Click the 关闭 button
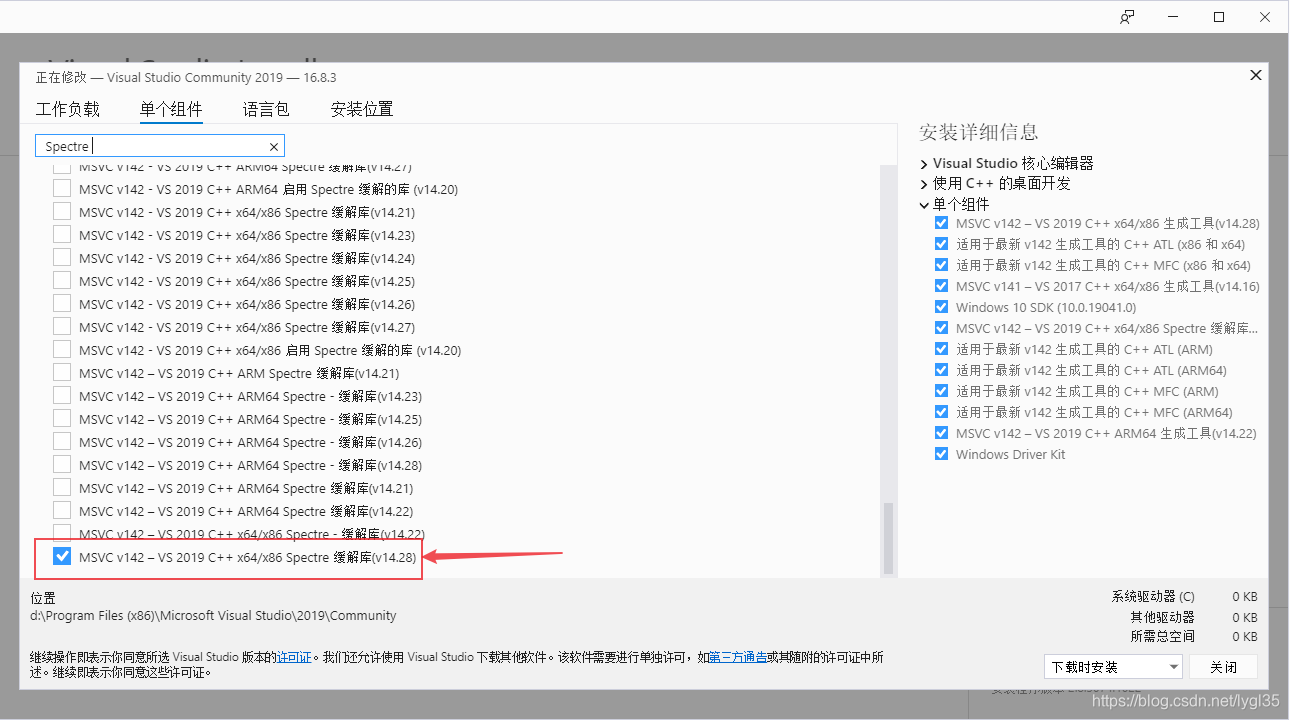The image size is (1290, 720). click(1223, 667)
